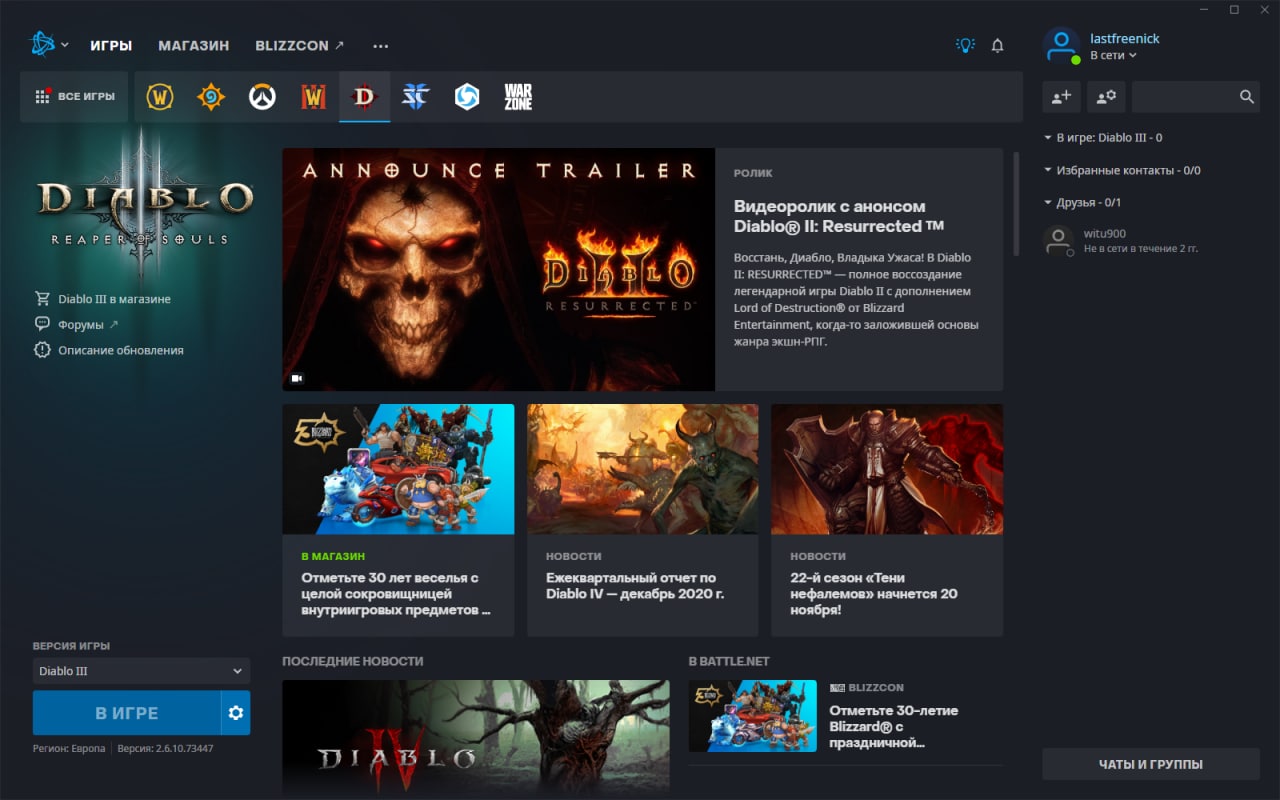The width and height of the screenshot is (1280, 800).
Task: Open the BLIZZCON tab
Action: point(300,45)
